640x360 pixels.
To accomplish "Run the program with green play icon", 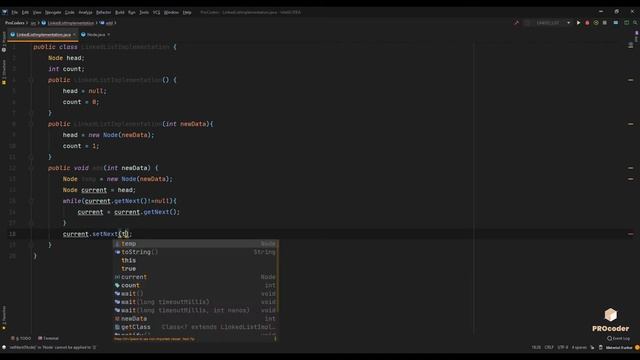I will (x=578, y=23).
